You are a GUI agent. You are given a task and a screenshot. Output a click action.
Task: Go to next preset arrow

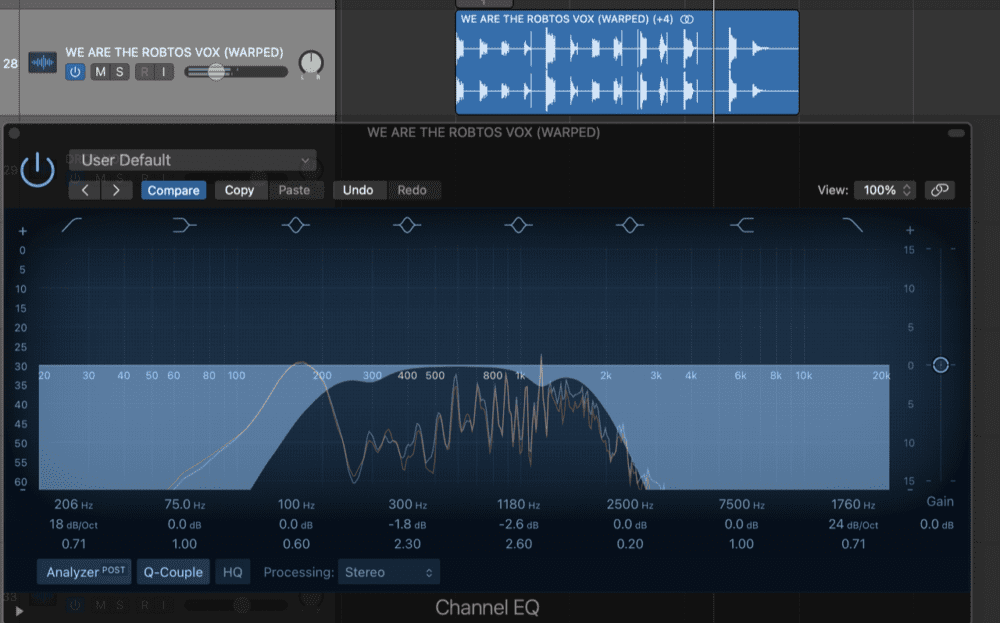tap(117, 190)
